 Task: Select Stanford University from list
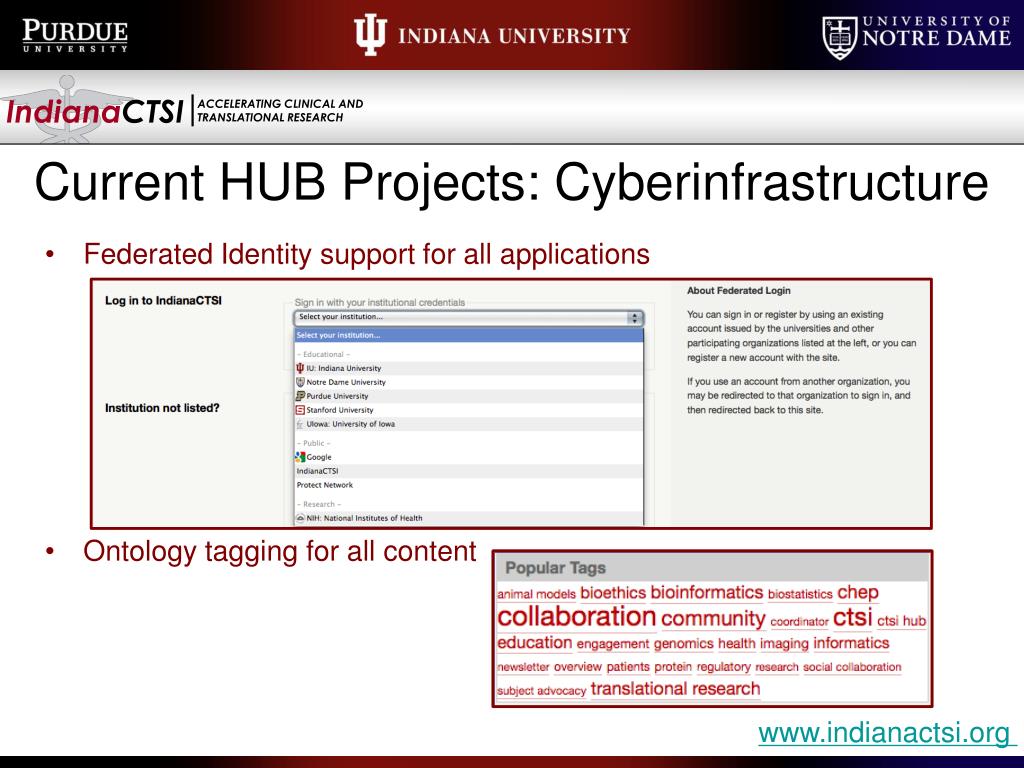click(x=468, y=410)
